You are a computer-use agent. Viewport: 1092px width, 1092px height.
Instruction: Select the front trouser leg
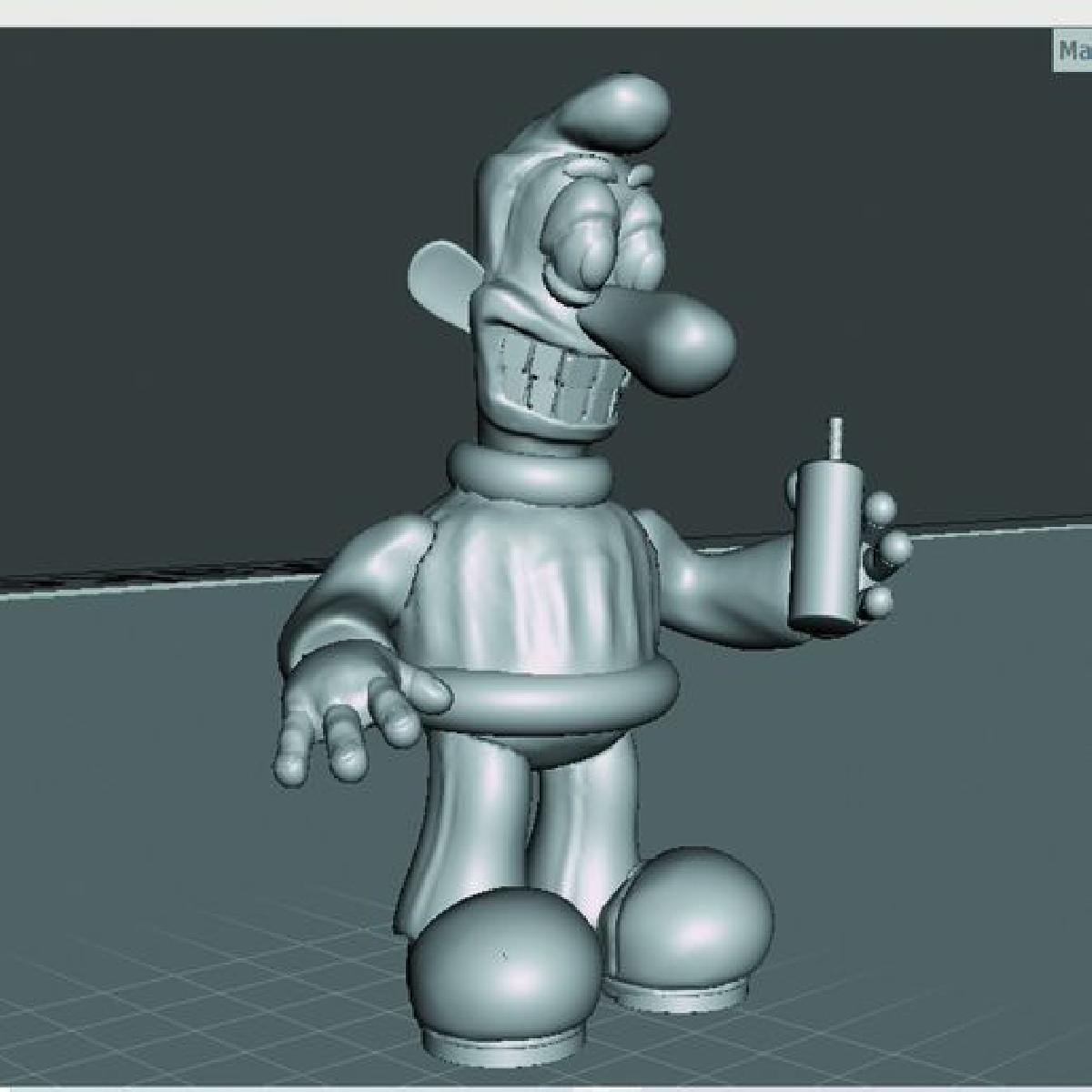pos(464,819)
